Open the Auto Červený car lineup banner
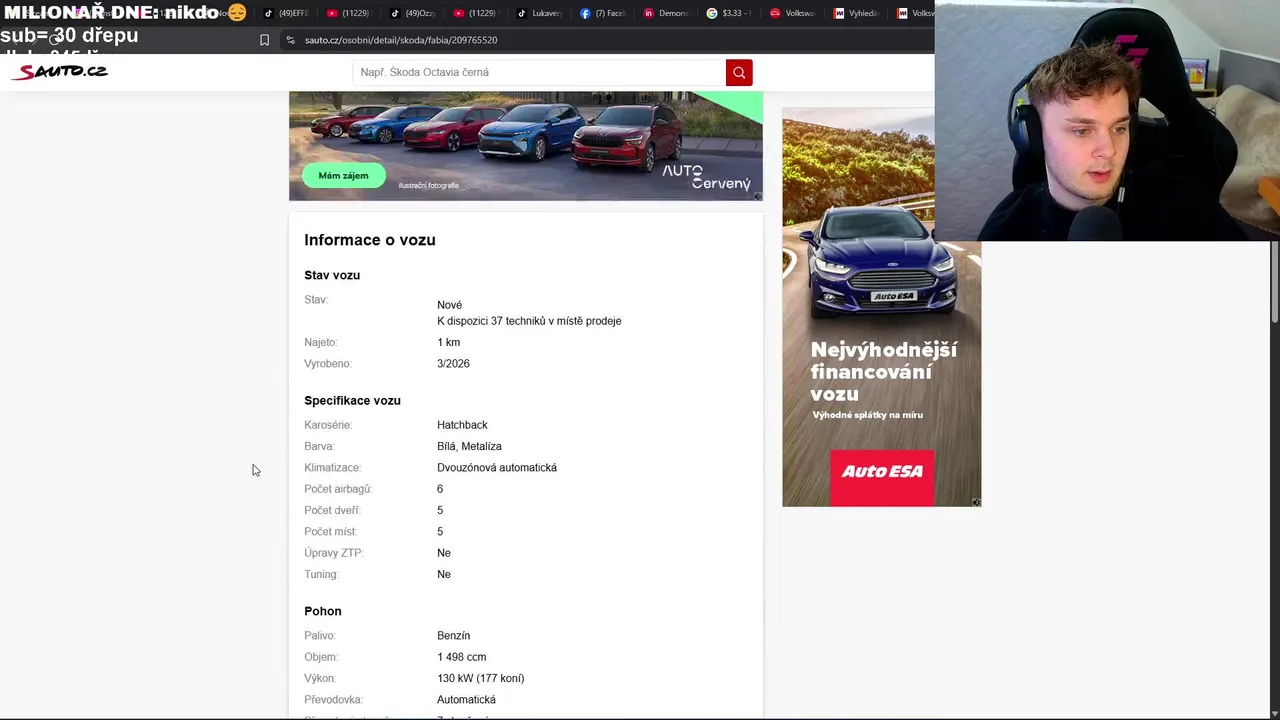Screen dimensions: 1280x720 526,146
